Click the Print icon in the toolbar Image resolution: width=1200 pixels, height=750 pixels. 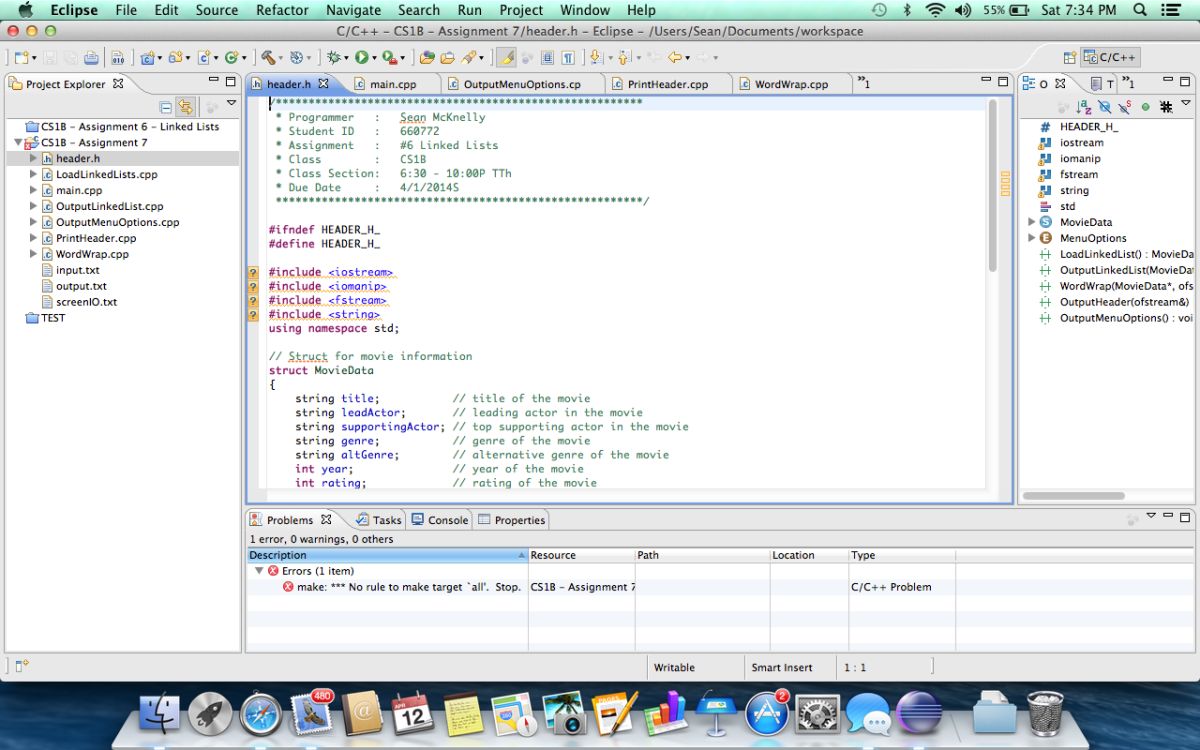(91, 58)
